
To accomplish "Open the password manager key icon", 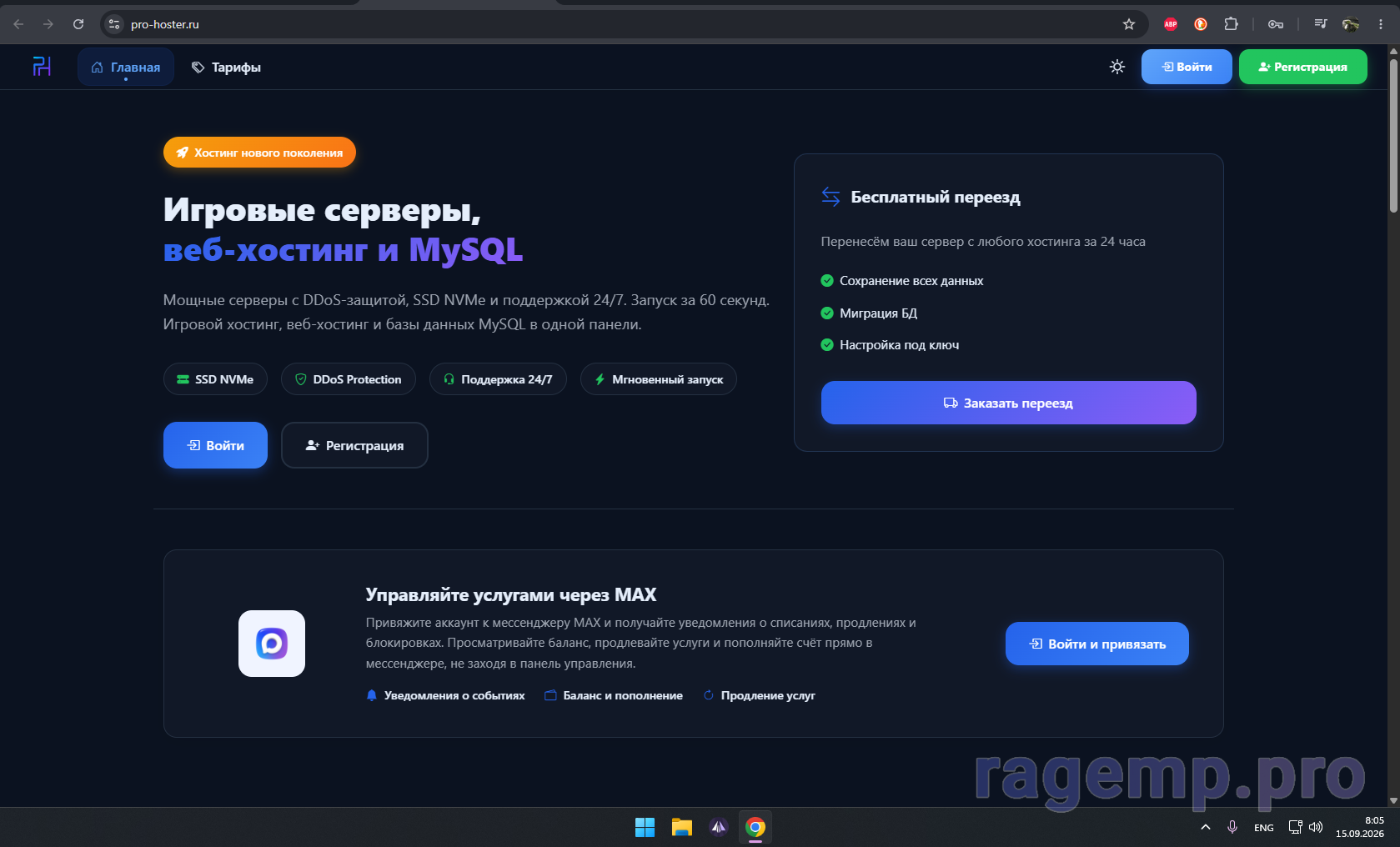I will pyautogui.click(x=1276, y=24).
